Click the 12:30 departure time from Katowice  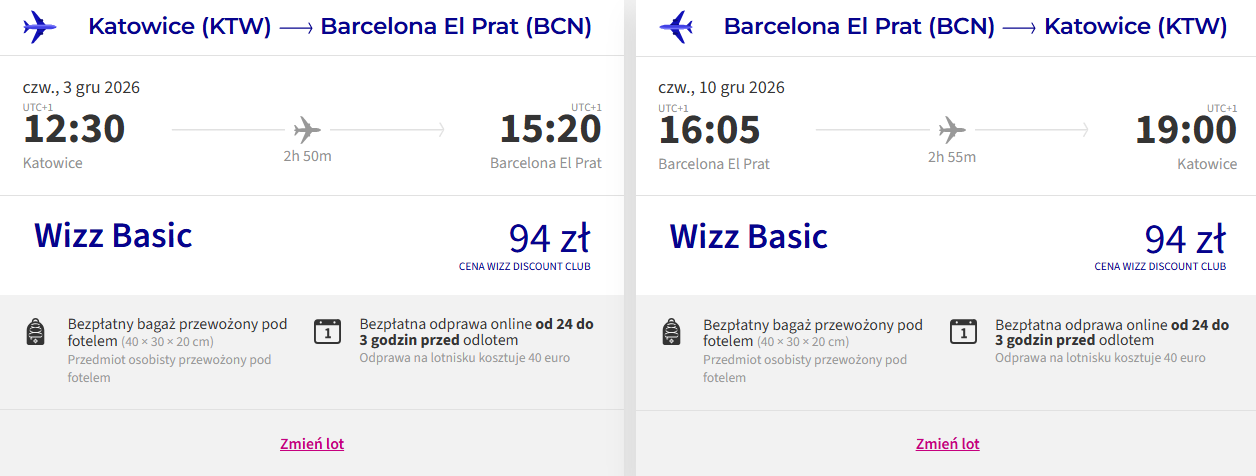[74, 130]
